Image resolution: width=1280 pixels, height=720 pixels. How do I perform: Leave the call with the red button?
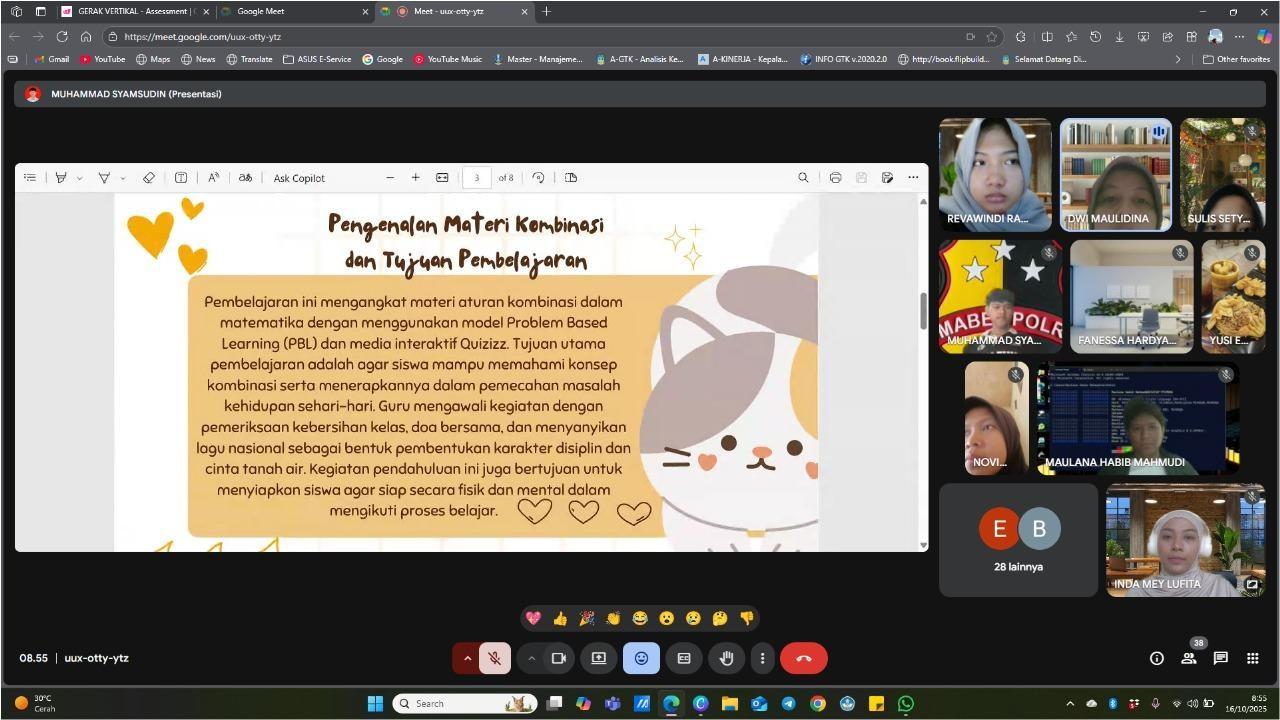pyautogui.click(x=803, y=658)
